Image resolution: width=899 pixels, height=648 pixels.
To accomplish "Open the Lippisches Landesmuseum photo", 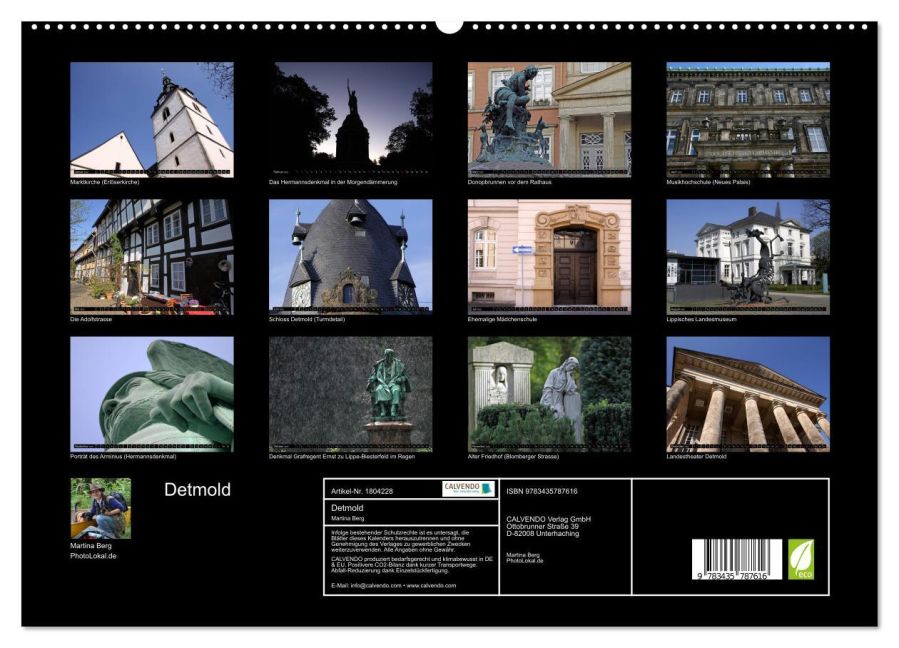I will tap(748, 256).
